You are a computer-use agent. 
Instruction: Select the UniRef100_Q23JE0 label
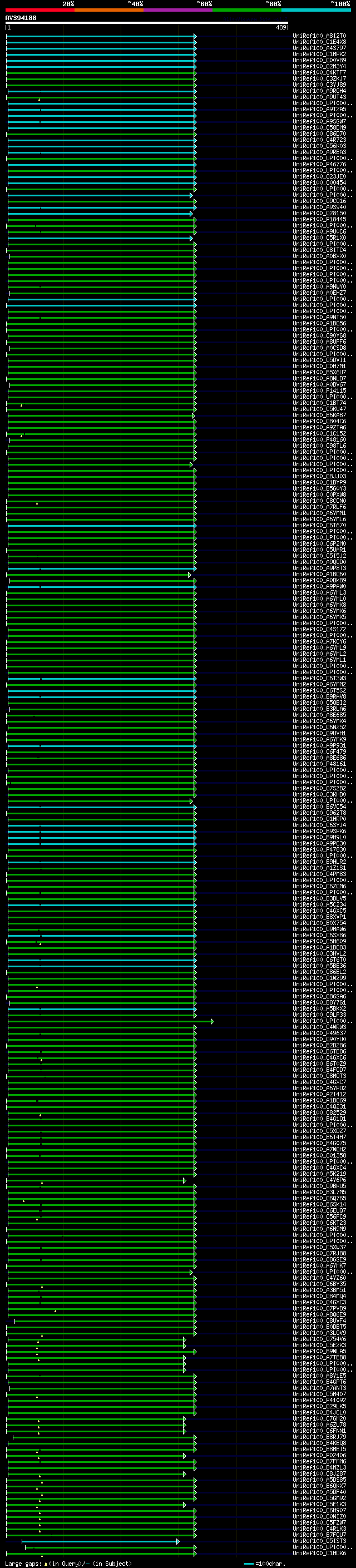pos(319,176)
